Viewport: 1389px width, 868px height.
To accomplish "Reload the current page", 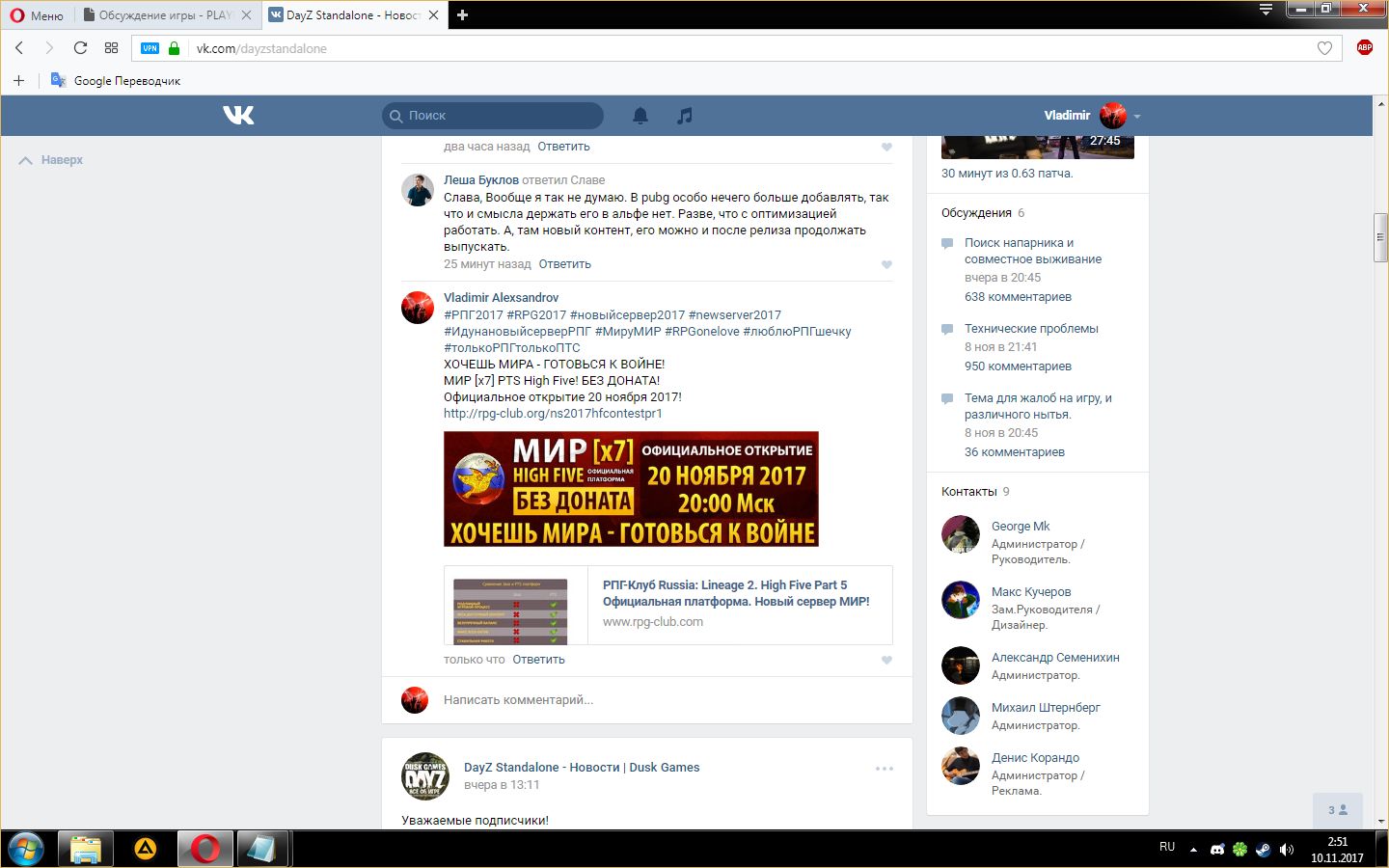I will point(80,48).
